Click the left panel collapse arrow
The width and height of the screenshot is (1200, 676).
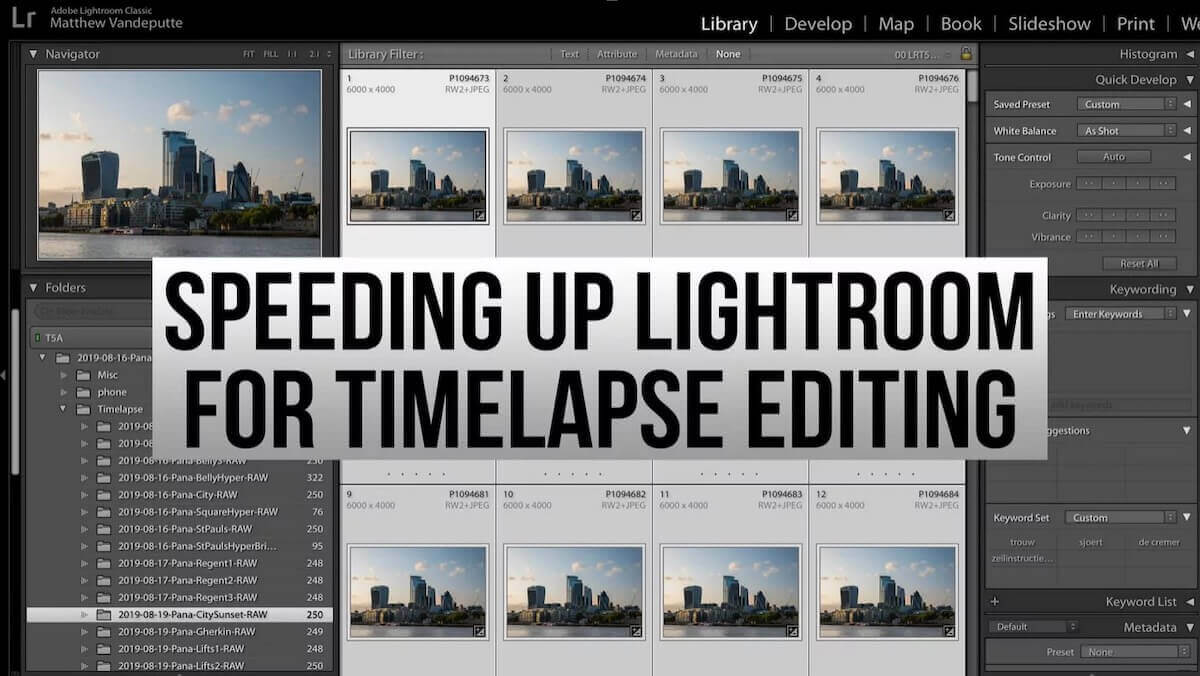point(4,375)
